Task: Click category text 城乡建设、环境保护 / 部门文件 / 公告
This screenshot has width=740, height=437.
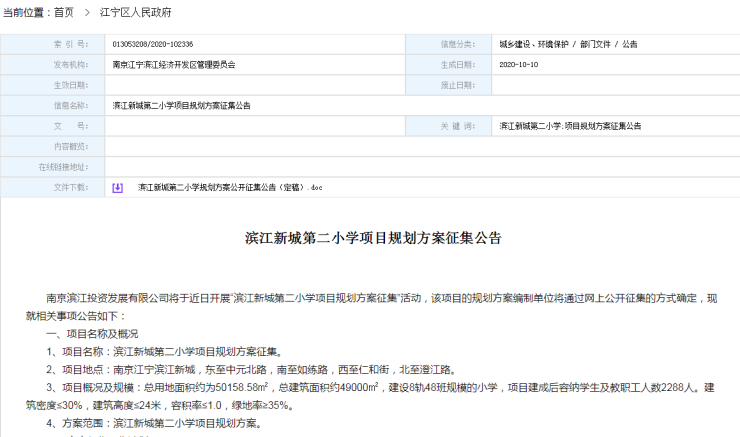Action: point(568,44)
